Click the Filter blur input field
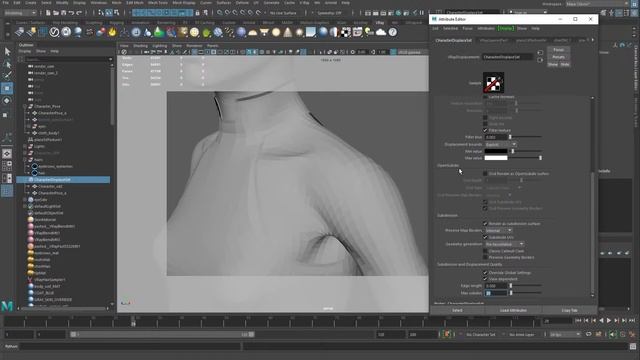 [496, 137]
